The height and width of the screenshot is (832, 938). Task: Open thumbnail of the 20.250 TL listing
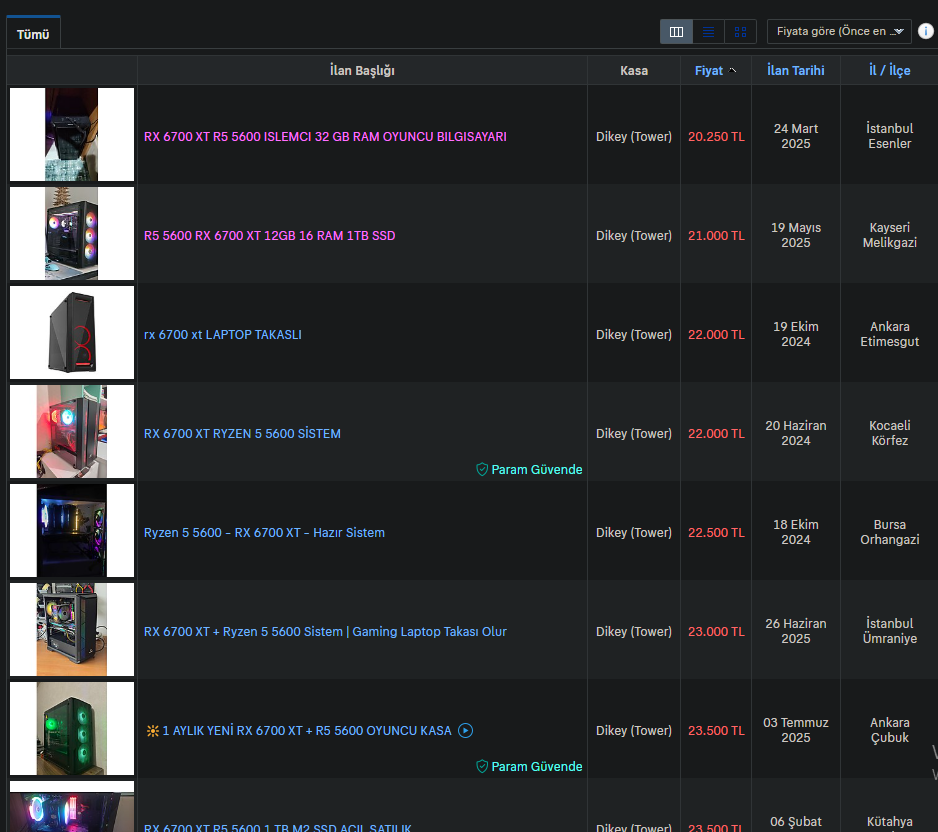coord(72,135)
